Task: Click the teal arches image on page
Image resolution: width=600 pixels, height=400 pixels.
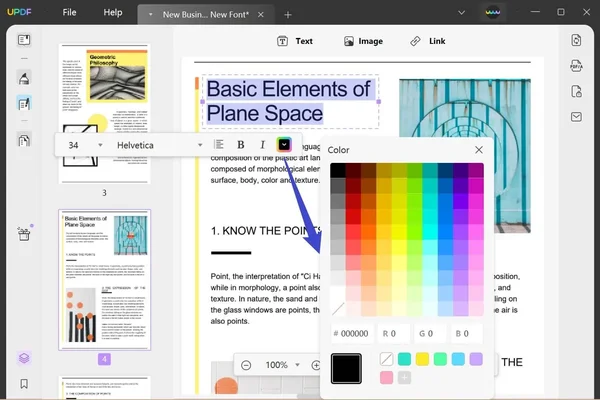Action: pos(465,155)
